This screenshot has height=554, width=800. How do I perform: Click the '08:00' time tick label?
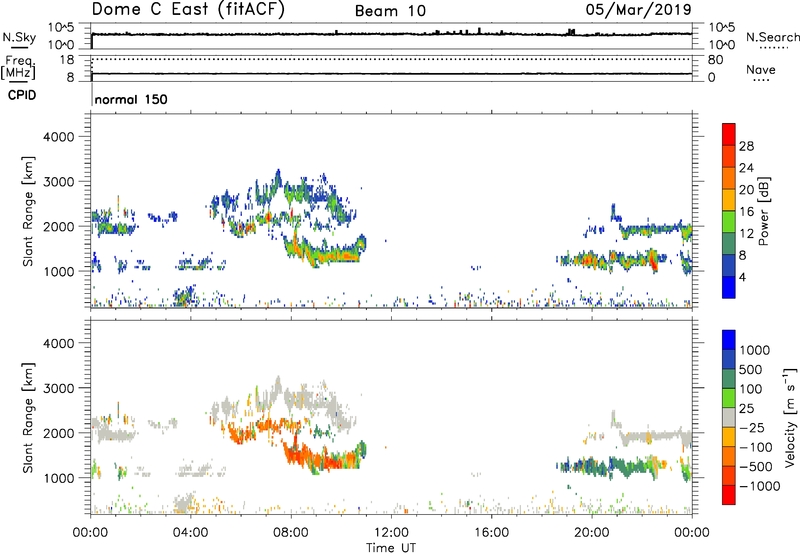(291, 533)
